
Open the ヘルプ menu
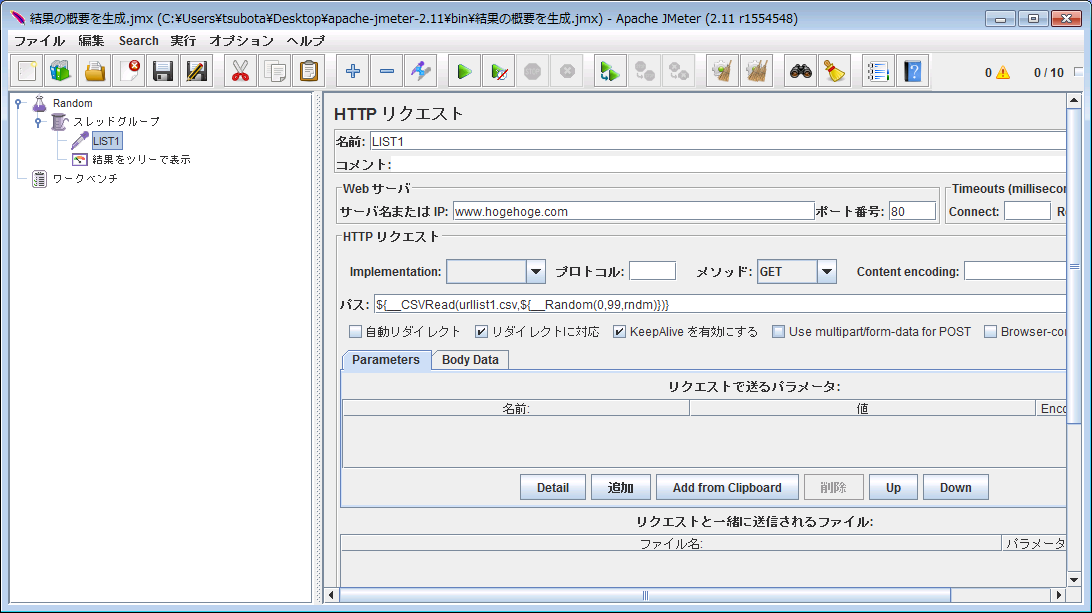point(306,40)
